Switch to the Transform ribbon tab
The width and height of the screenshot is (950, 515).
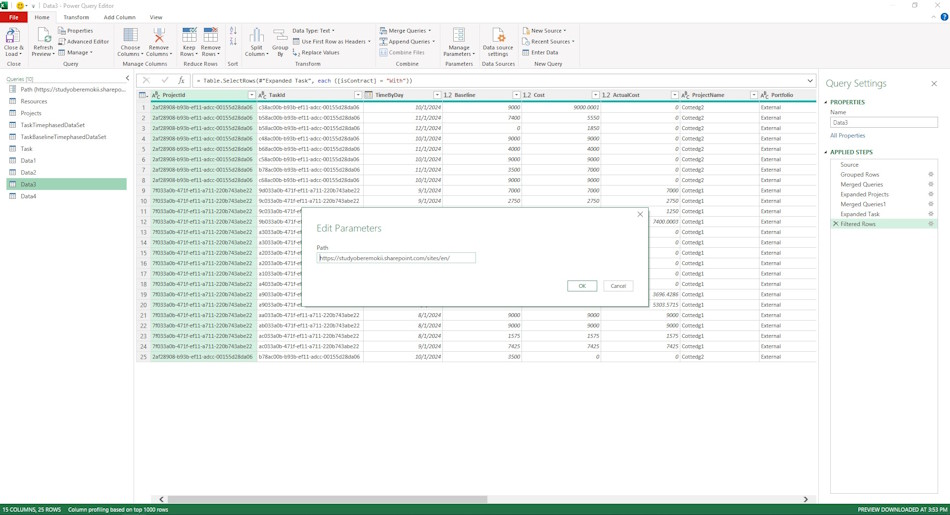pos(76,18)
